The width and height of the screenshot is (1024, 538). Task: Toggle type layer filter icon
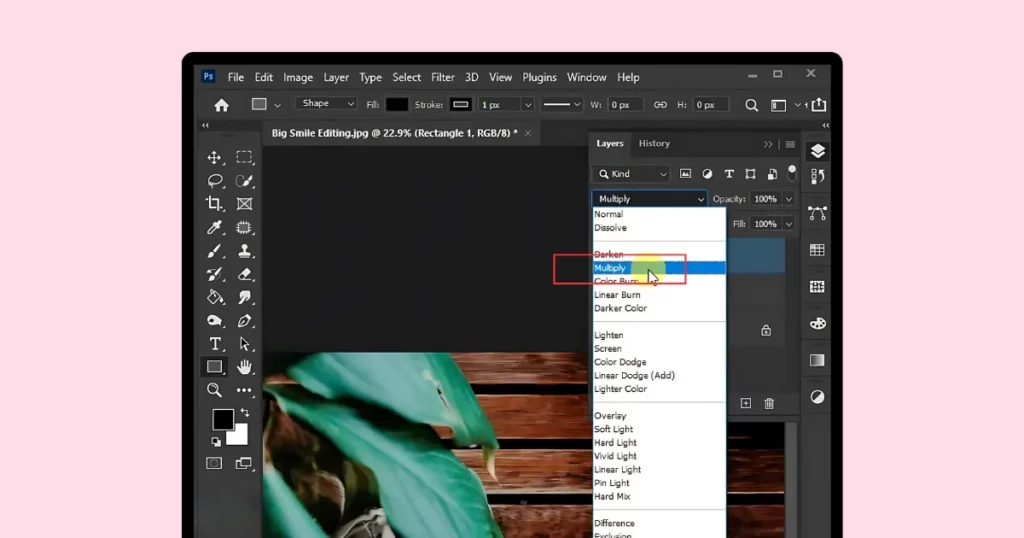tap(729, 174)
